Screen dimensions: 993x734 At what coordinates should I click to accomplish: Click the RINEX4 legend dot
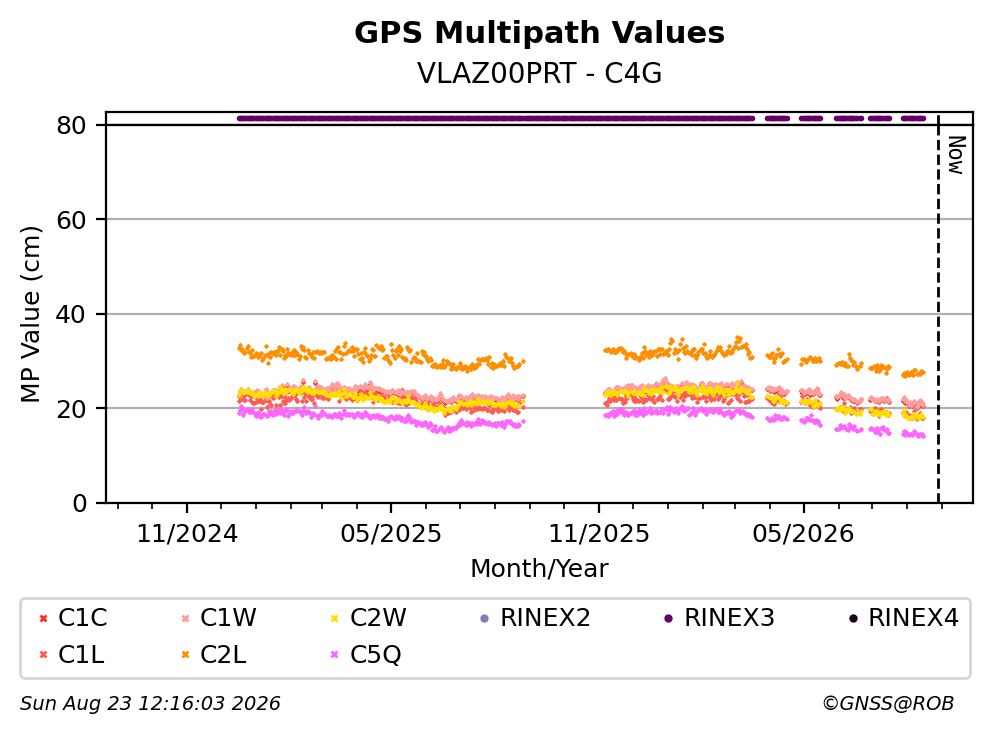tap(853, 619)
